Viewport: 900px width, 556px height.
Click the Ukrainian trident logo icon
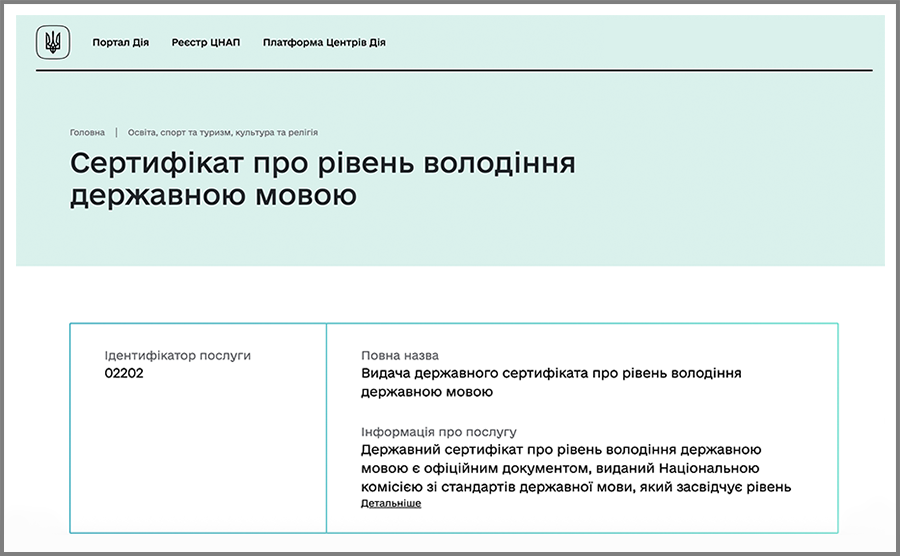(53, 42)
